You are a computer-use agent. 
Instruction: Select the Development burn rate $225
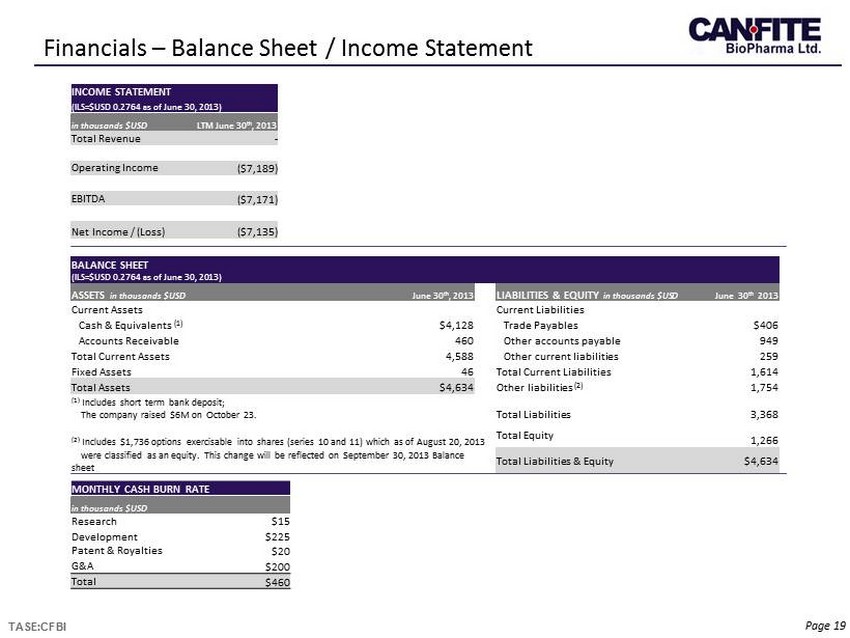pyautogui.click(x=276, y=536)
